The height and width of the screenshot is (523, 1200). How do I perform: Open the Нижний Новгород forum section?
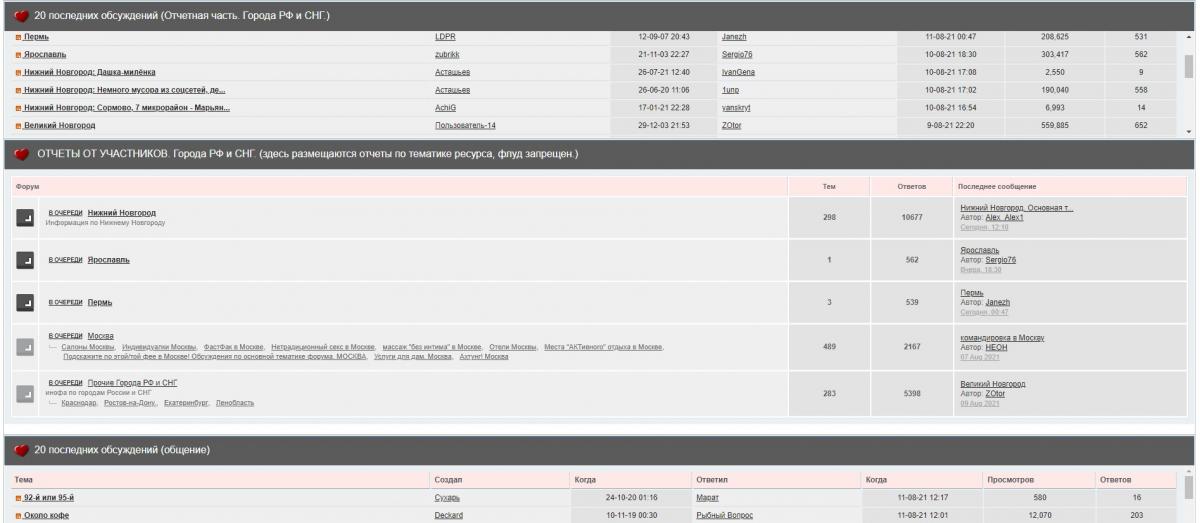click(x=121, y=212)
